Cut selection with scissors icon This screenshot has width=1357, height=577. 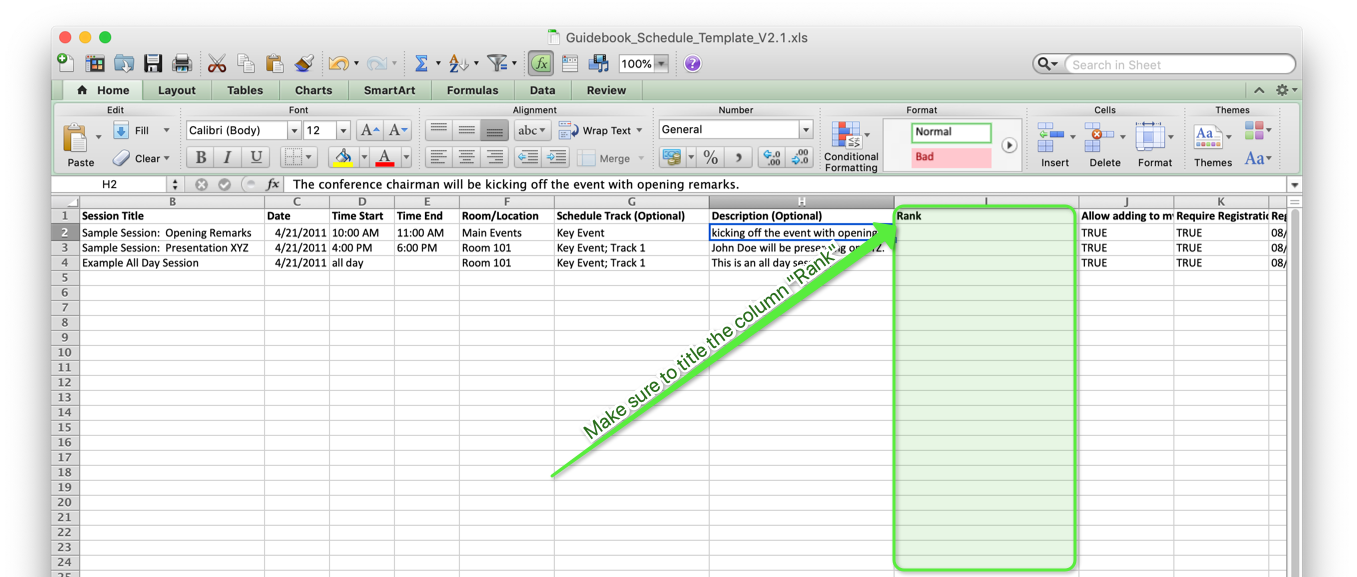[x=217, y=64]
